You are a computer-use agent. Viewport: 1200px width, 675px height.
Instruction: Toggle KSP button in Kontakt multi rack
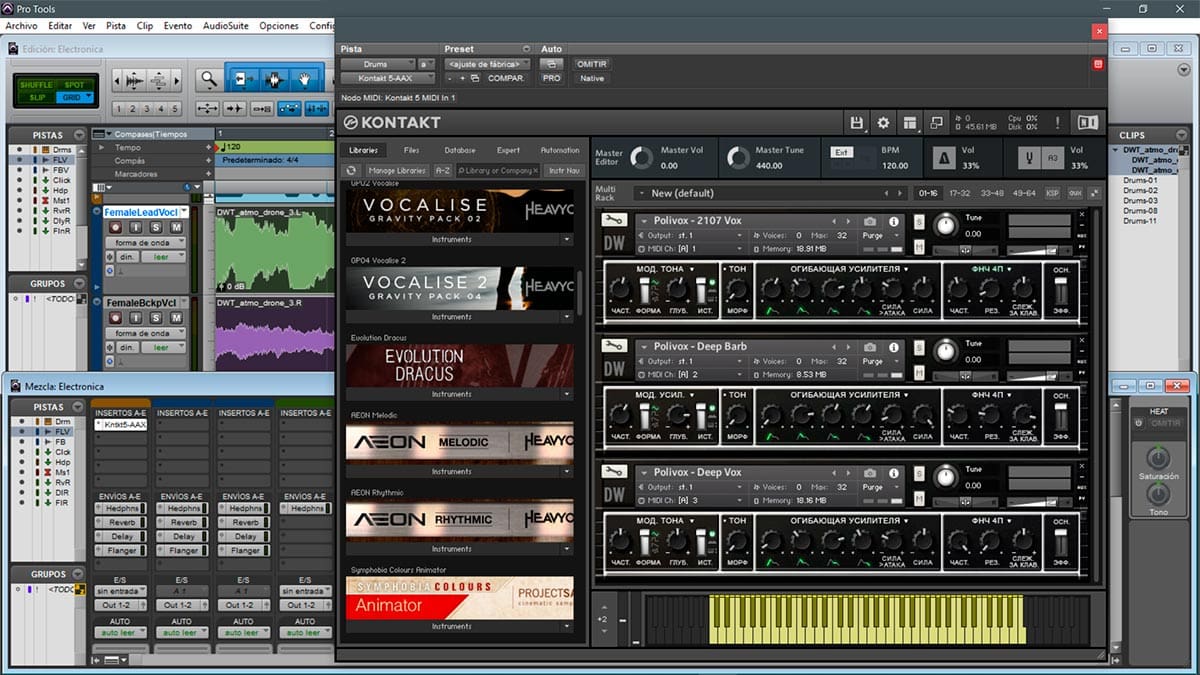1052,193
